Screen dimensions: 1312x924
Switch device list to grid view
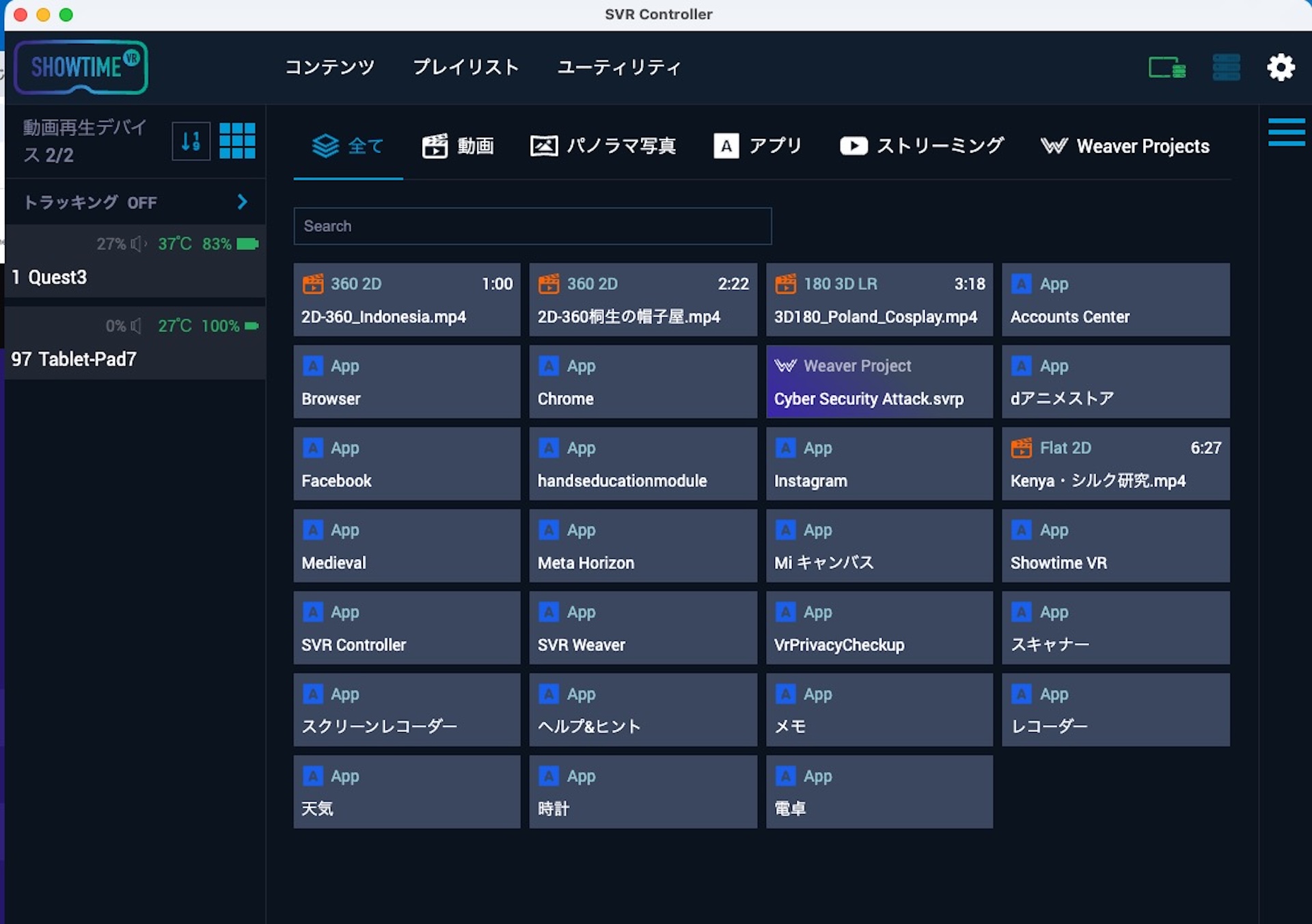click(x=237, y=141)
